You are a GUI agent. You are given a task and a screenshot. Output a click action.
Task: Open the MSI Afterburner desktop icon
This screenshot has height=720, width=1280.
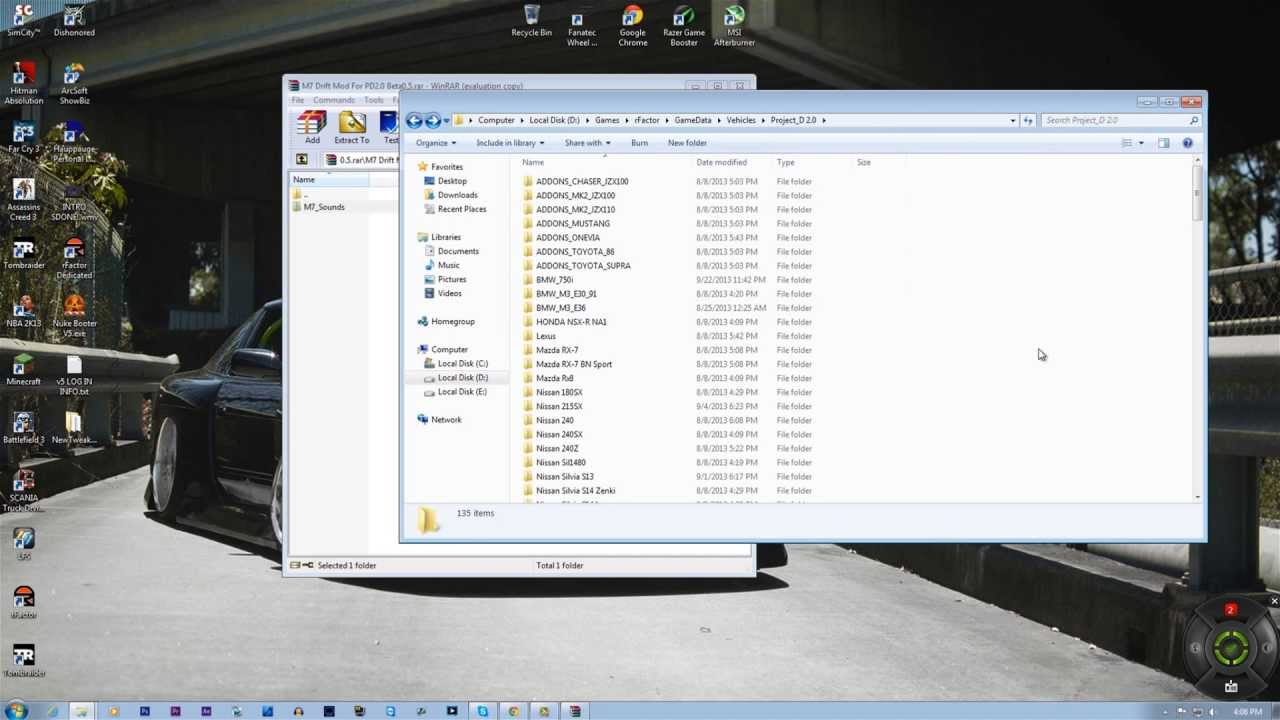click(734, 26)
